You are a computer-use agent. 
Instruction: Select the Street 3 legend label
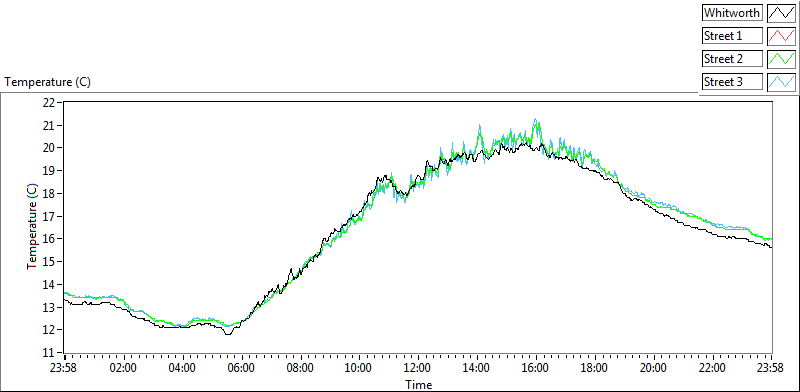(x=732, y=82)
